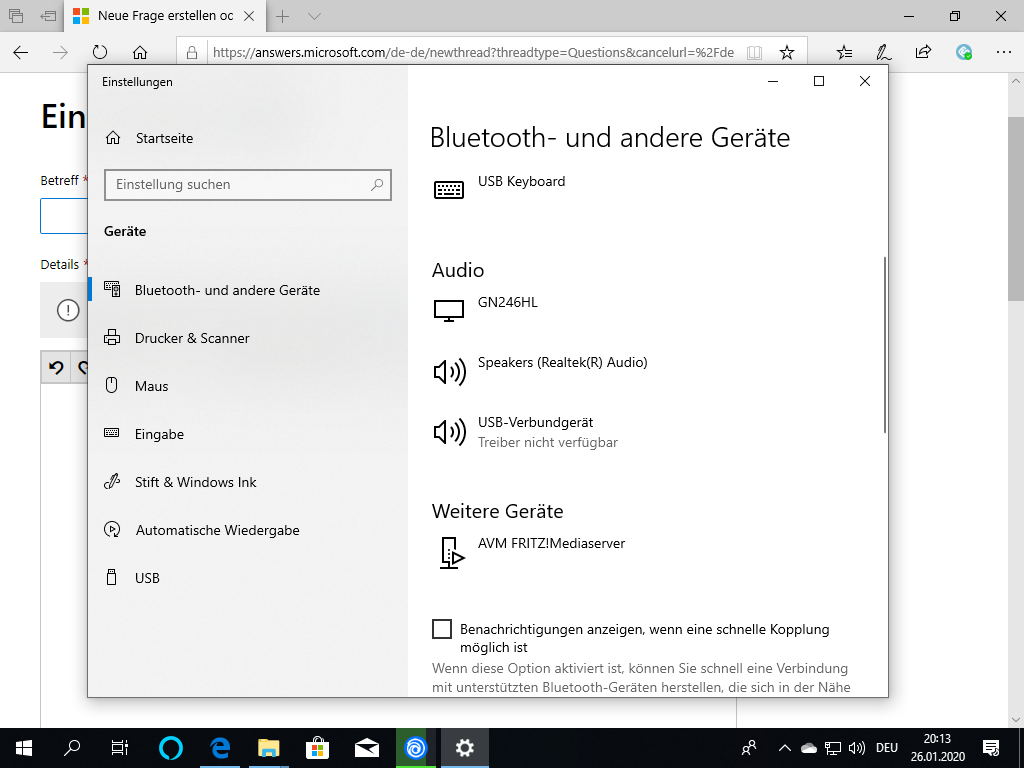
Task: Click the Einstellung suchen search field
Action: coord(248,185)
